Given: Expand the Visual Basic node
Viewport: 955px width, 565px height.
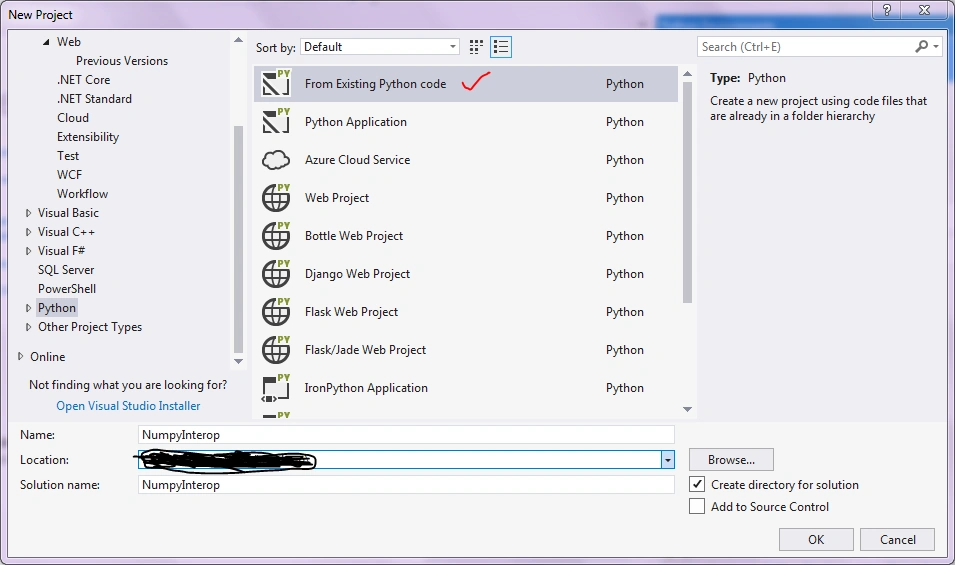Looking at the screenshot, I should tap(28, 212).
